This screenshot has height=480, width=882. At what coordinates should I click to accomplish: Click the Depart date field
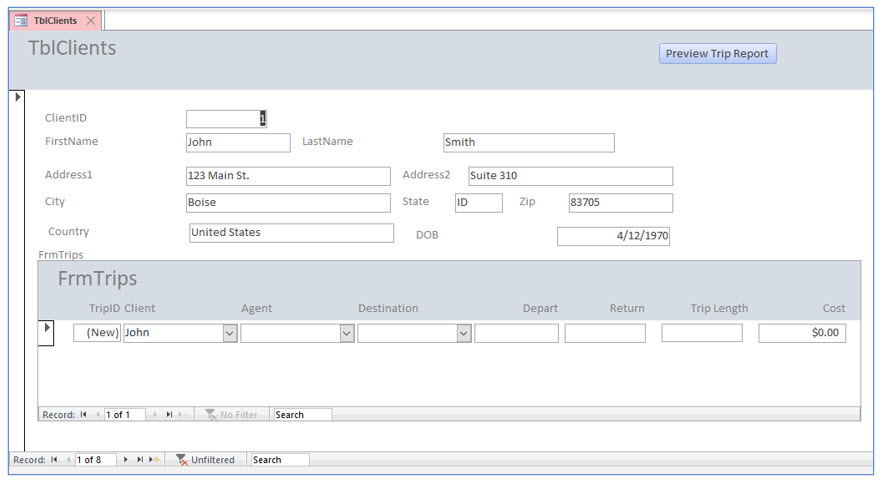pos(516,333)
